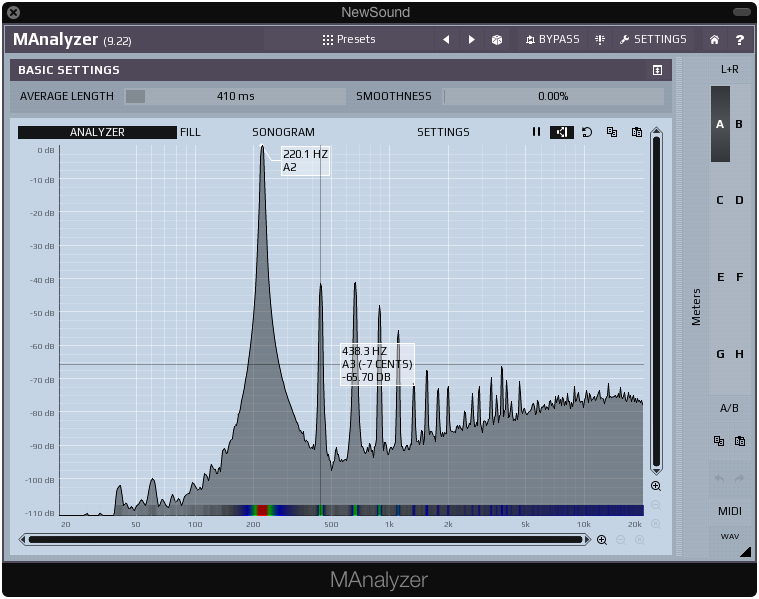Viewport: 759px width, 599px height.
Task: Zoom in vertically with the magnifier plus icon
Action: [656, 486]
